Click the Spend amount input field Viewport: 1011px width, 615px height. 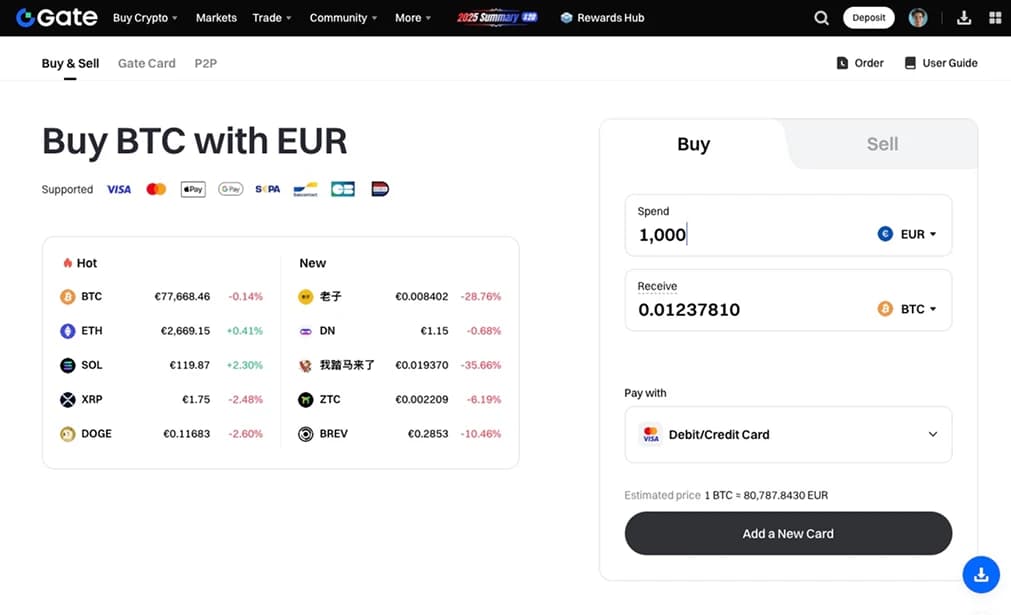click(x=750, y=235)
